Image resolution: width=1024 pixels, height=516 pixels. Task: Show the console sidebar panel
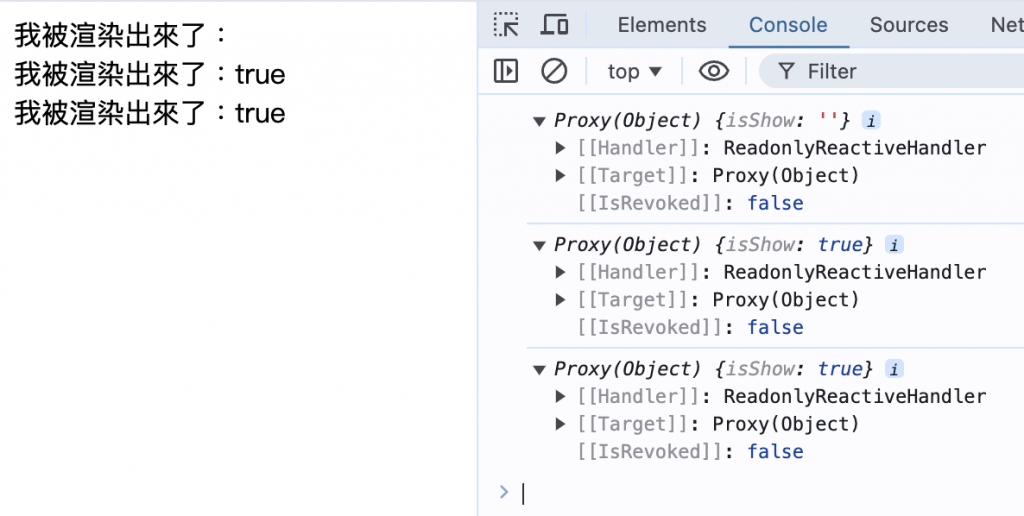coord(507,71)
